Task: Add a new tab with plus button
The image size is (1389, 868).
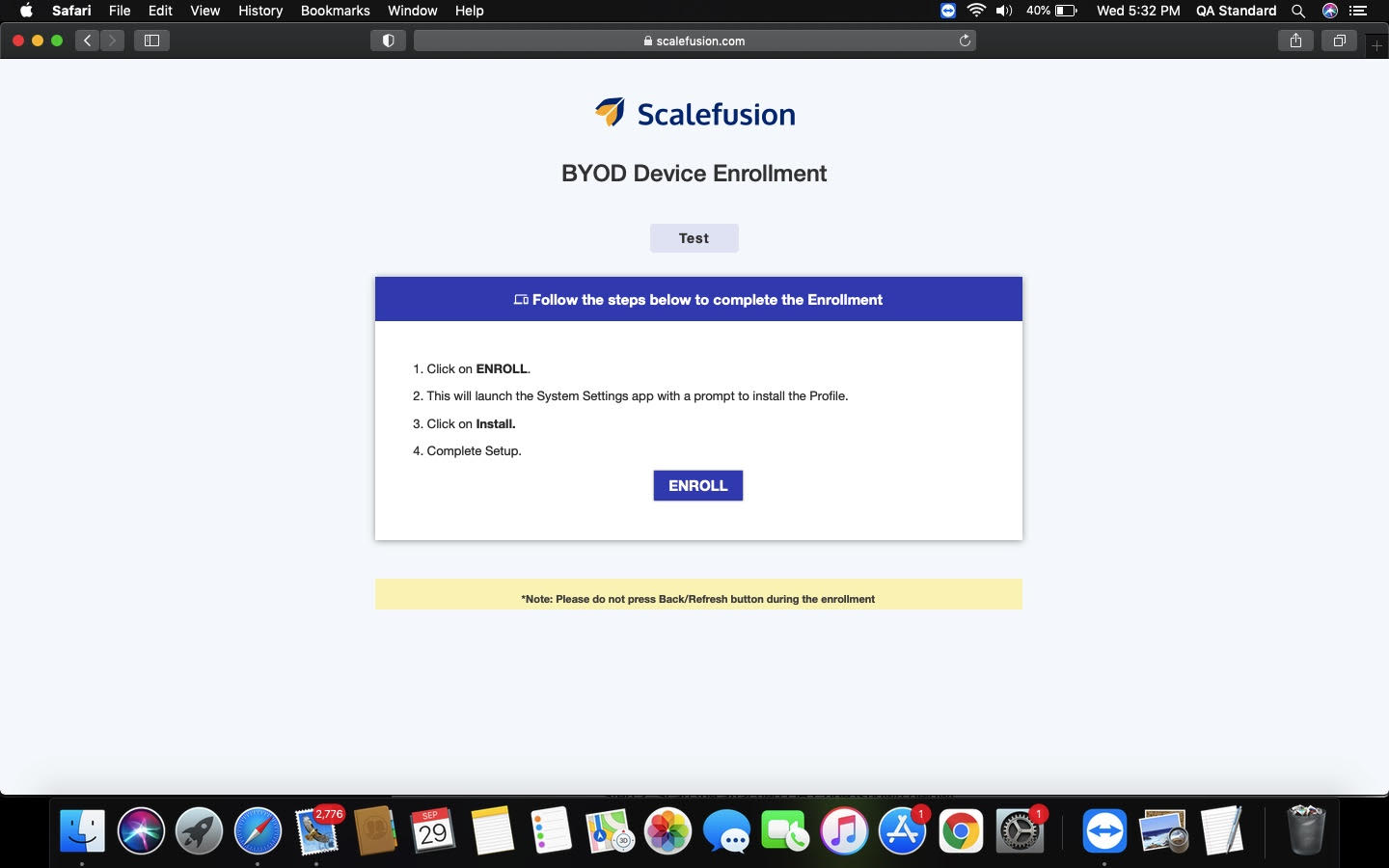Action: coord(1376,45)
